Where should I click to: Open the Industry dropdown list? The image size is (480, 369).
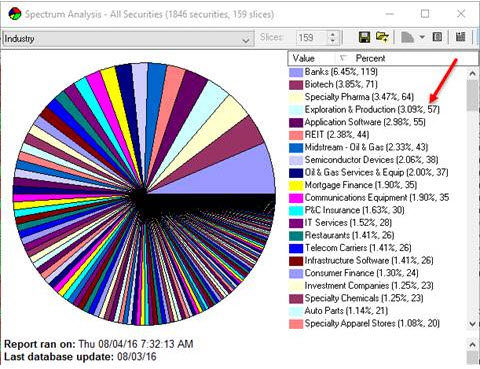coord(246,39)
